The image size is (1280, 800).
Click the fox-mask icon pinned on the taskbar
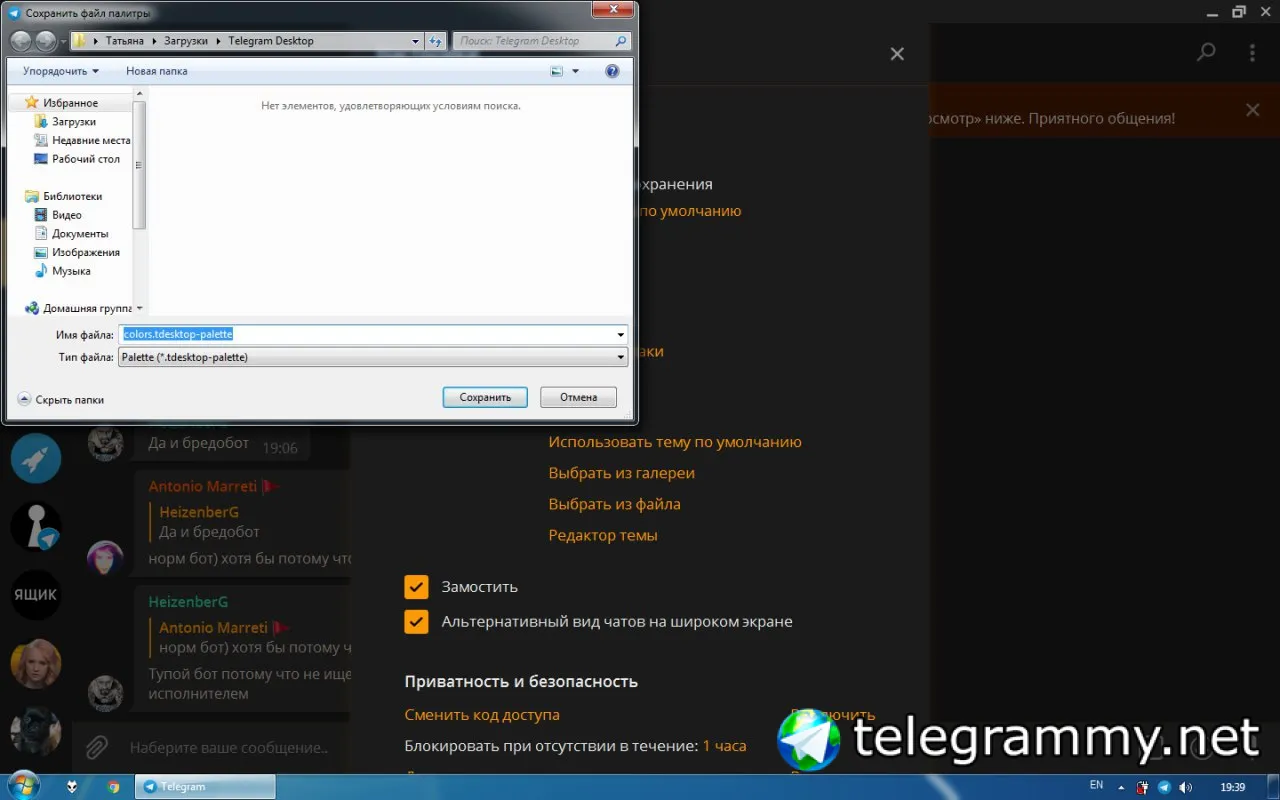[x=74, y=787]
